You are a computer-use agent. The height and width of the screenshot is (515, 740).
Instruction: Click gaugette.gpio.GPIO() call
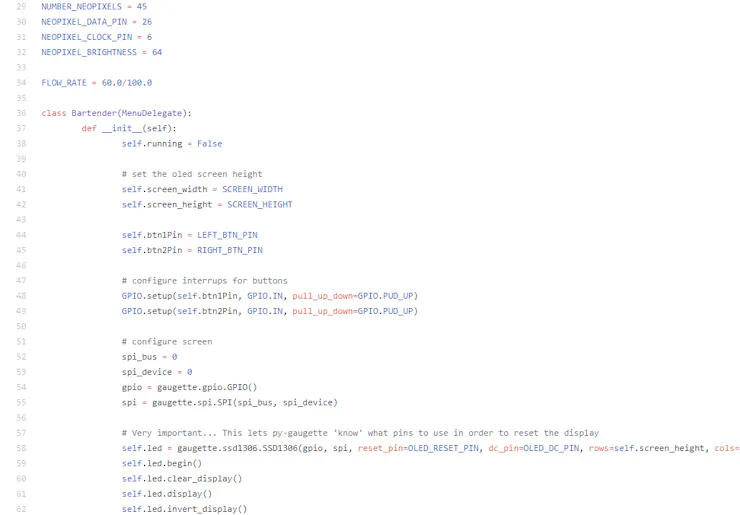[x=207, y=388]
